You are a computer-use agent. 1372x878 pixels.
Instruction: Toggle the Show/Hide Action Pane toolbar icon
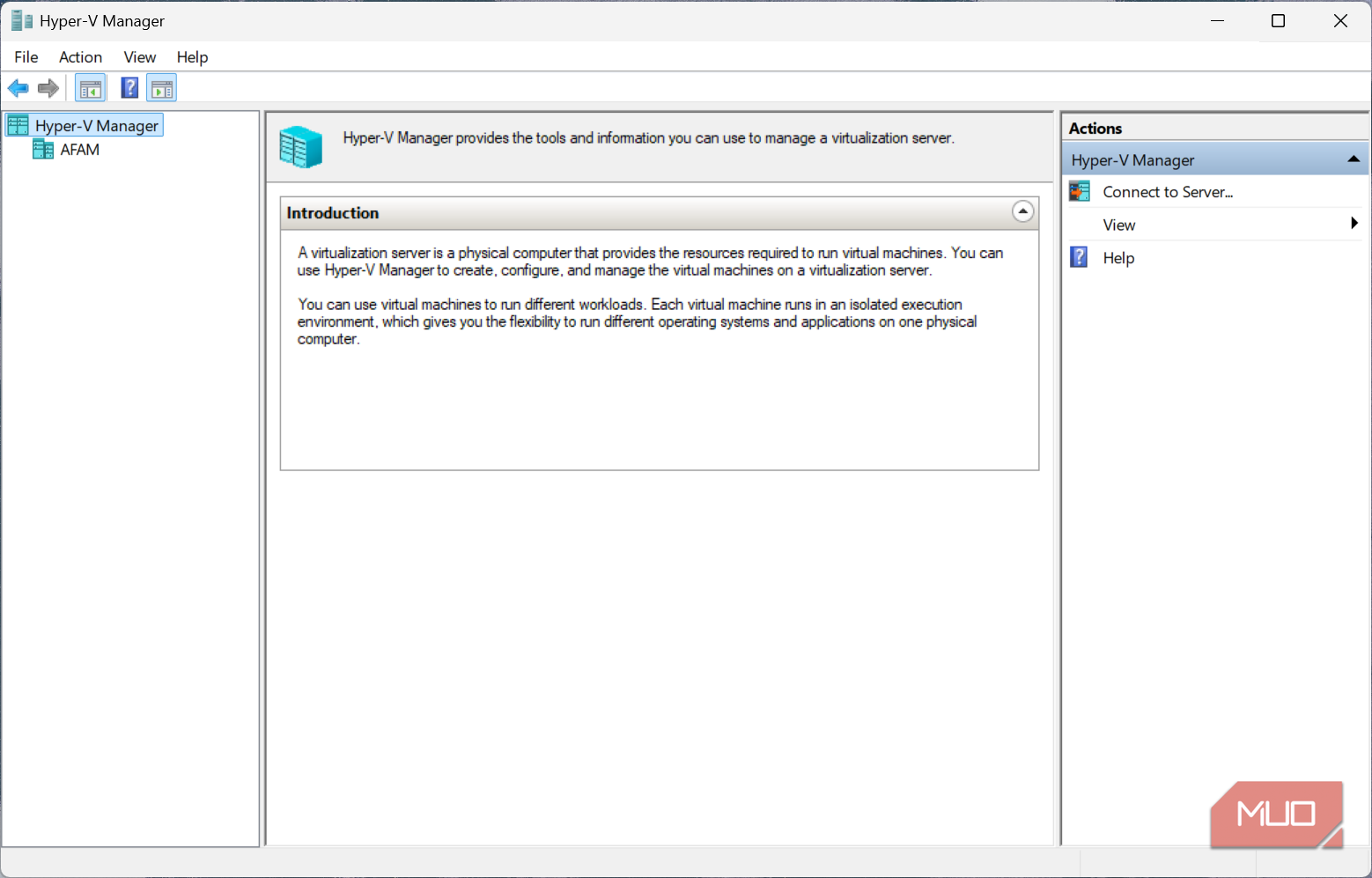(x=162, y=88)
